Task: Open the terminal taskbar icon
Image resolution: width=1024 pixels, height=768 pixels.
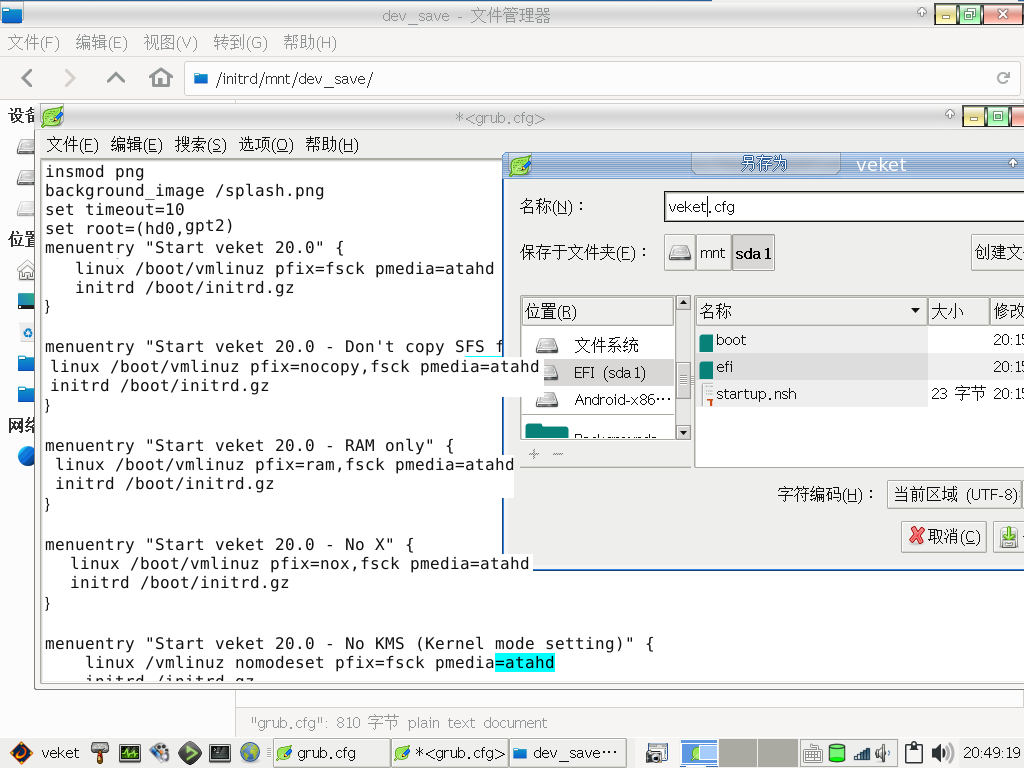Action: pyautogui.click(x=219, y=753)
